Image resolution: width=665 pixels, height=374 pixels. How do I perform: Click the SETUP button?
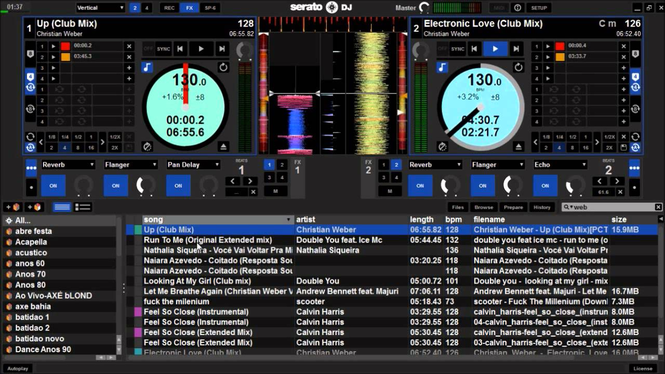coord(539,8)
